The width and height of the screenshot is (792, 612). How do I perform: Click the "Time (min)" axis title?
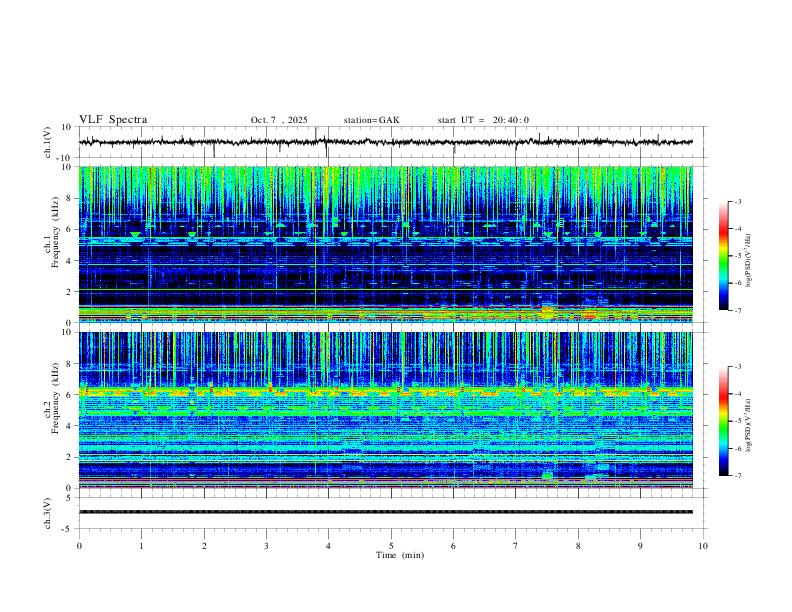tap(400, 555)
